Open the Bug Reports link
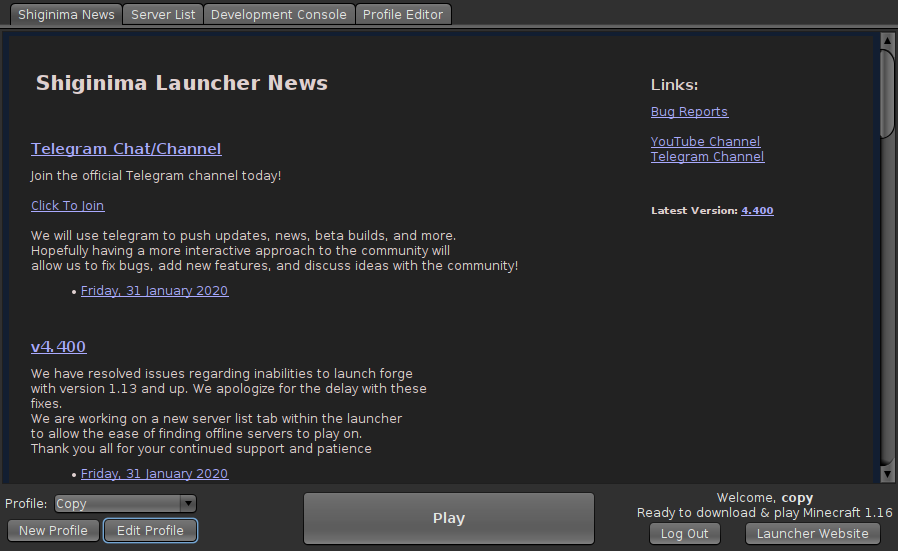Viewport: 898px width, 551px height. [x=689, y=112]
